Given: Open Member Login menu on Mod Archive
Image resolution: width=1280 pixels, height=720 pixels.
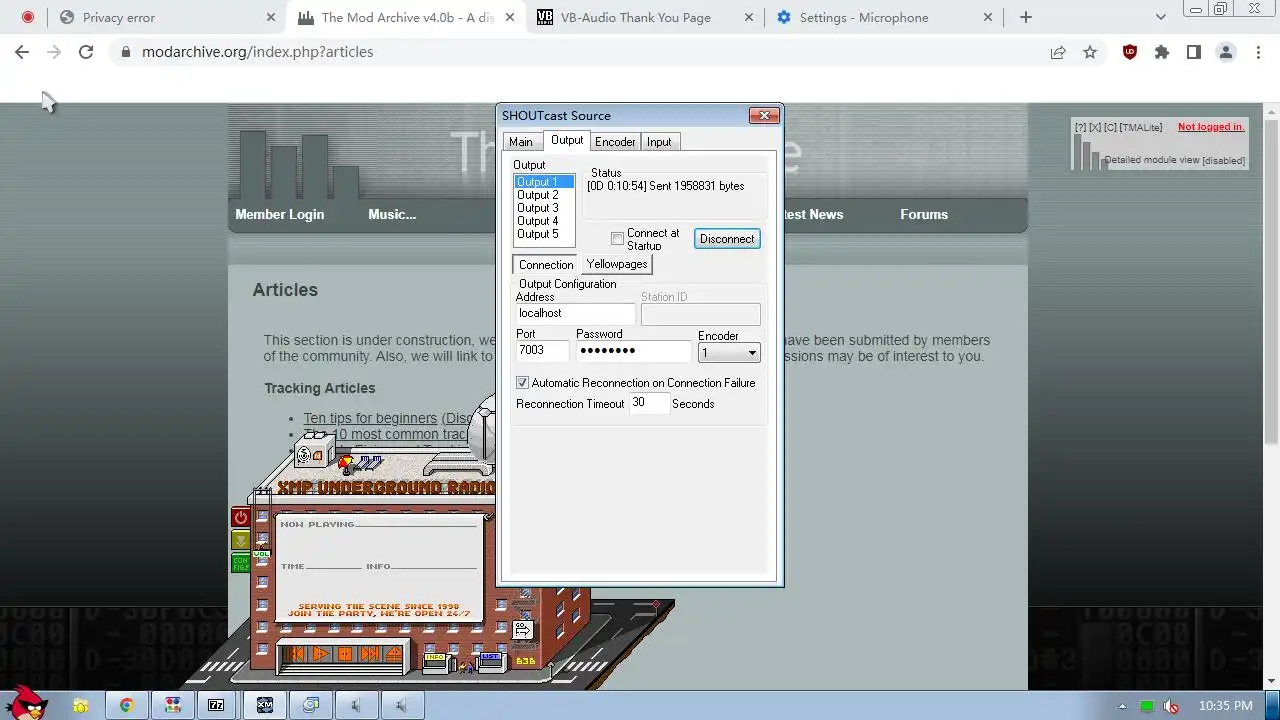Looking at the screenshot, I should 280,214.
